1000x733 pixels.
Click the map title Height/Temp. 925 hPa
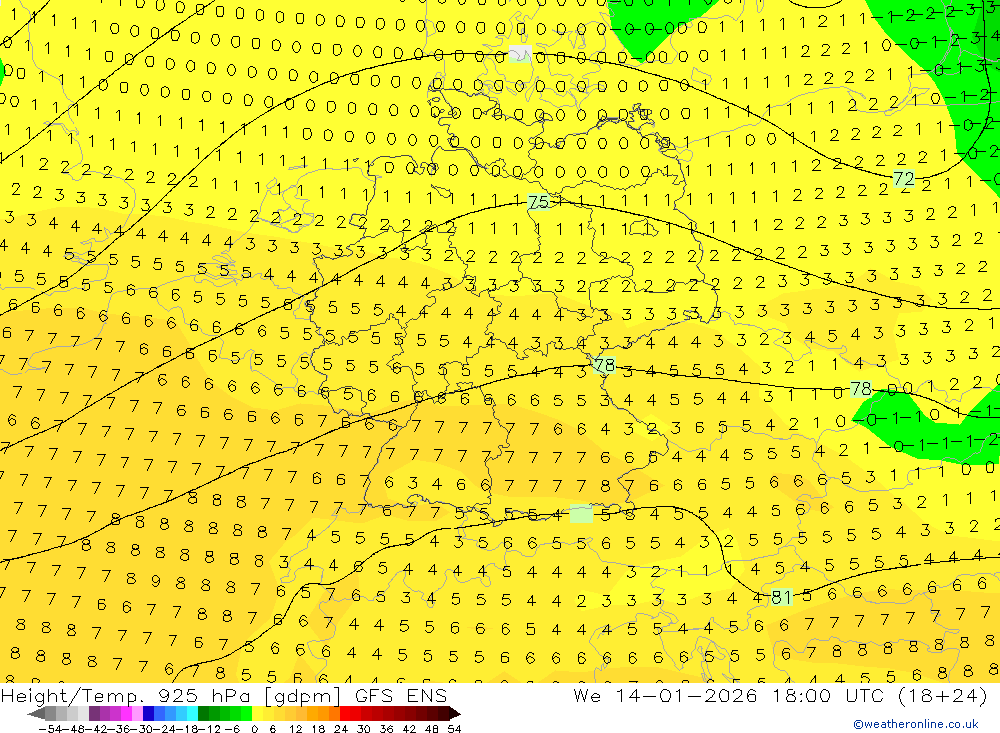126,695
